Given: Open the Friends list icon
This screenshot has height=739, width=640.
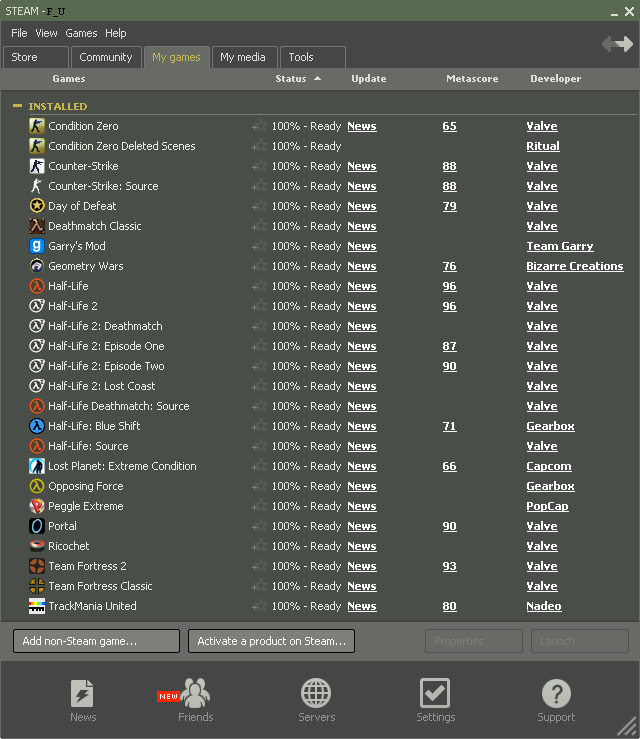Looking at the screenshot, I should [195, 693].
